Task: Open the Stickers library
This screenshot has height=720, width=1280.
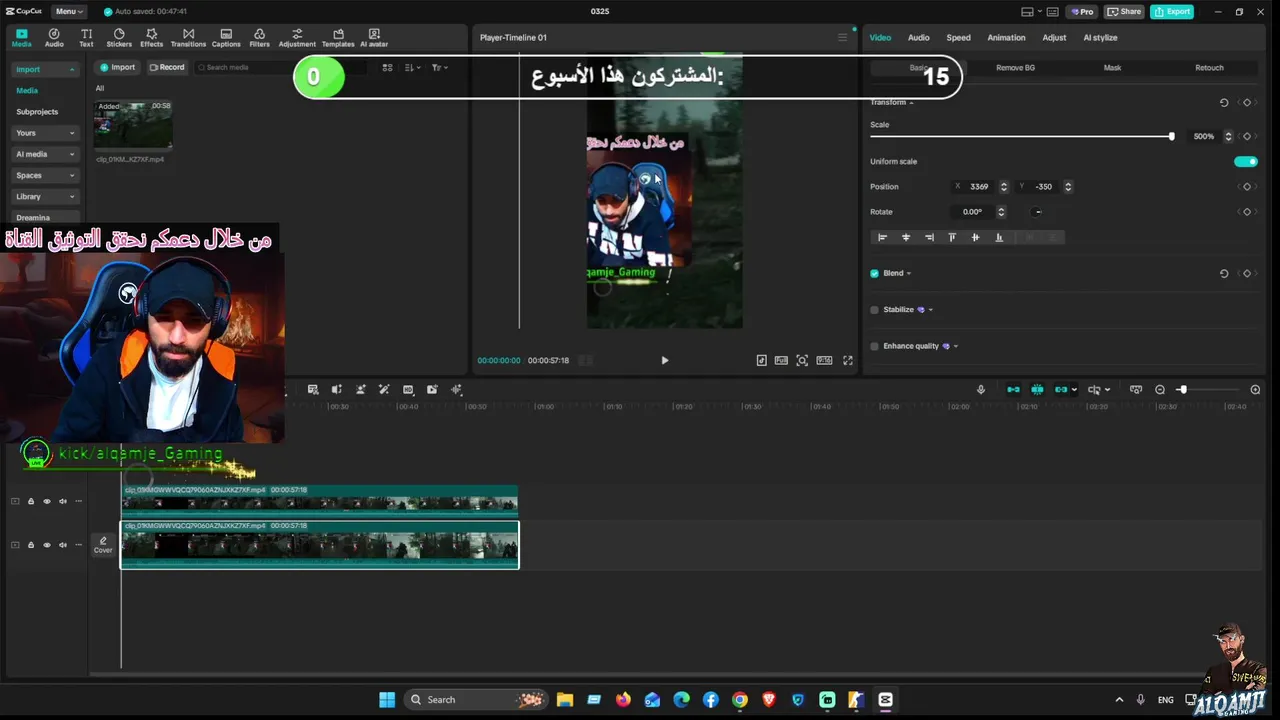Action: 119,38
